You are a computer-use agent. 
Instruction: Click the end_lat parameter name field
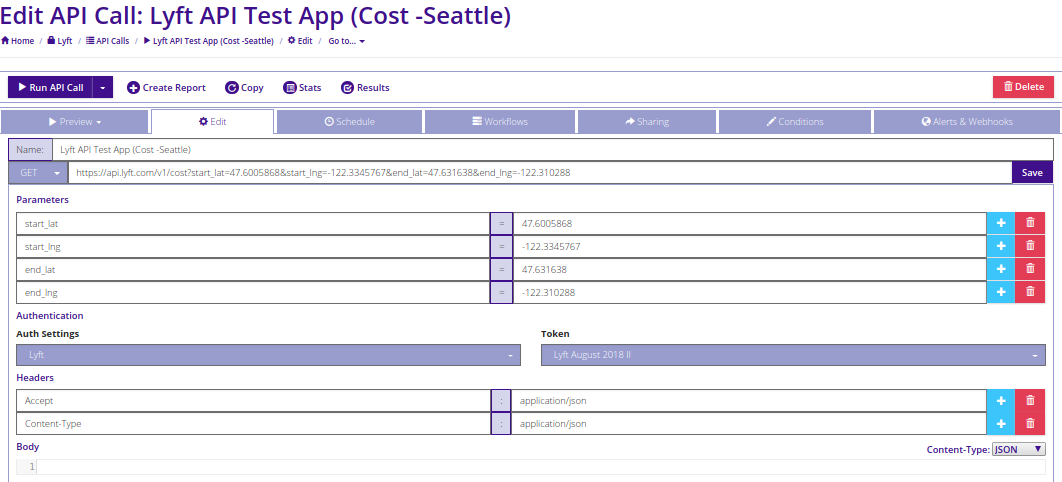(253, 269)
